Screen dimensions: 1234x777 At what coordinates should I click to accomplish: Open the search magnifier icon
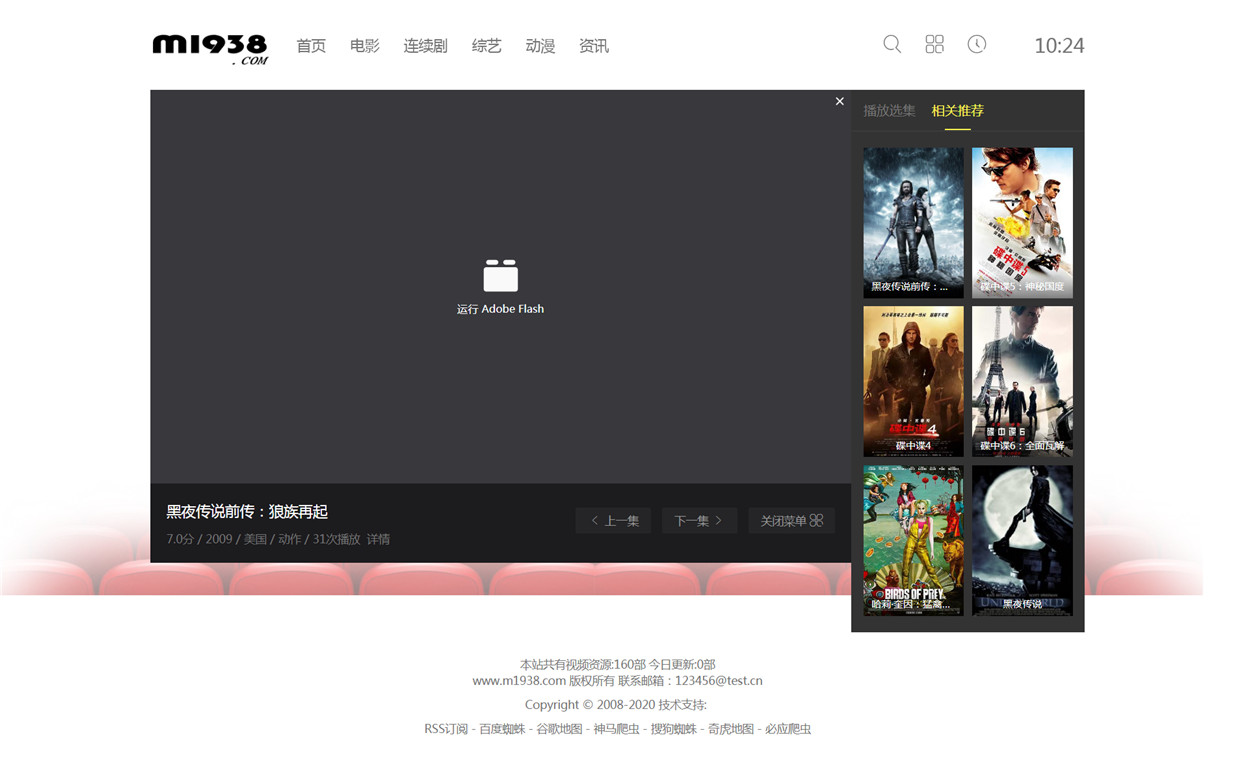[892, 44]
